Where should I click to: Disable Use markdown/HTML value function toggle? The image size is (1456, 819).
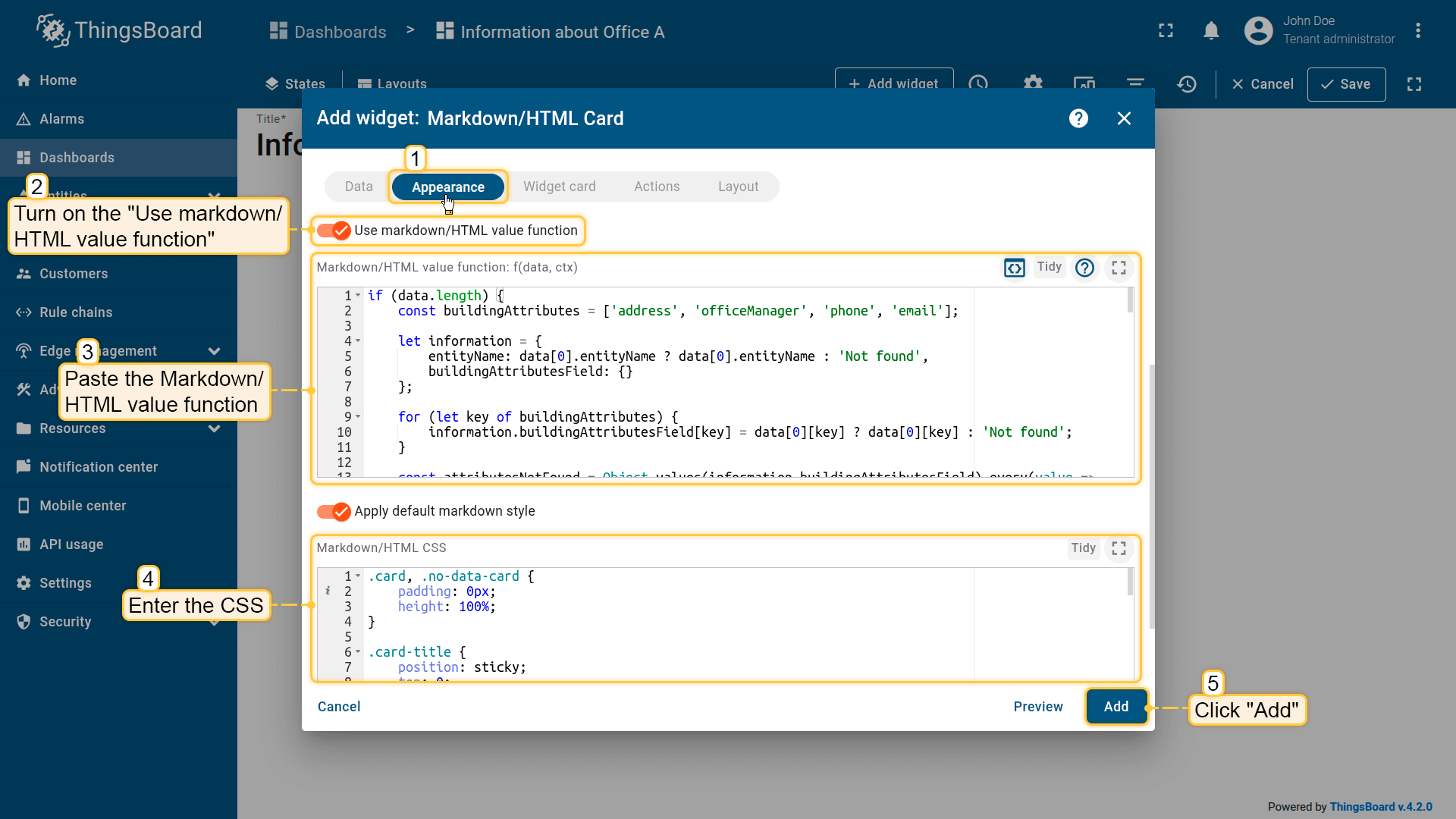[x=334, y=231]
